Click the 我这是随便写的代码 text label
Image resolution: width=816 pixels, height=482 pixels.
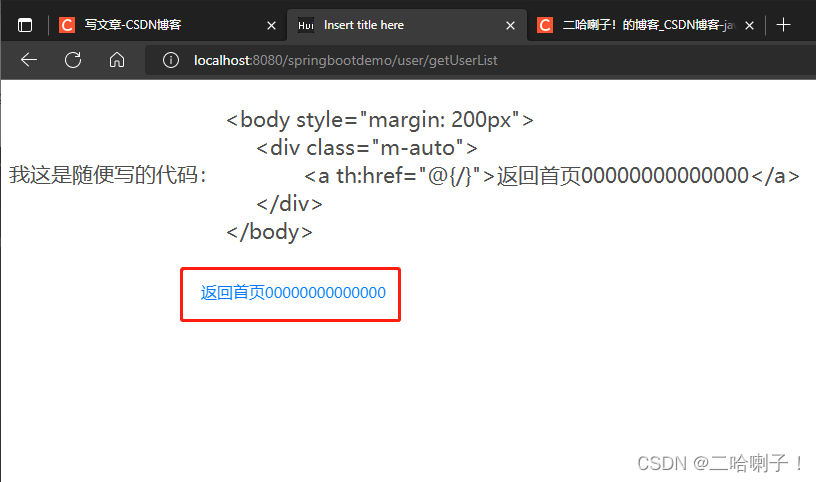(108, 175)
